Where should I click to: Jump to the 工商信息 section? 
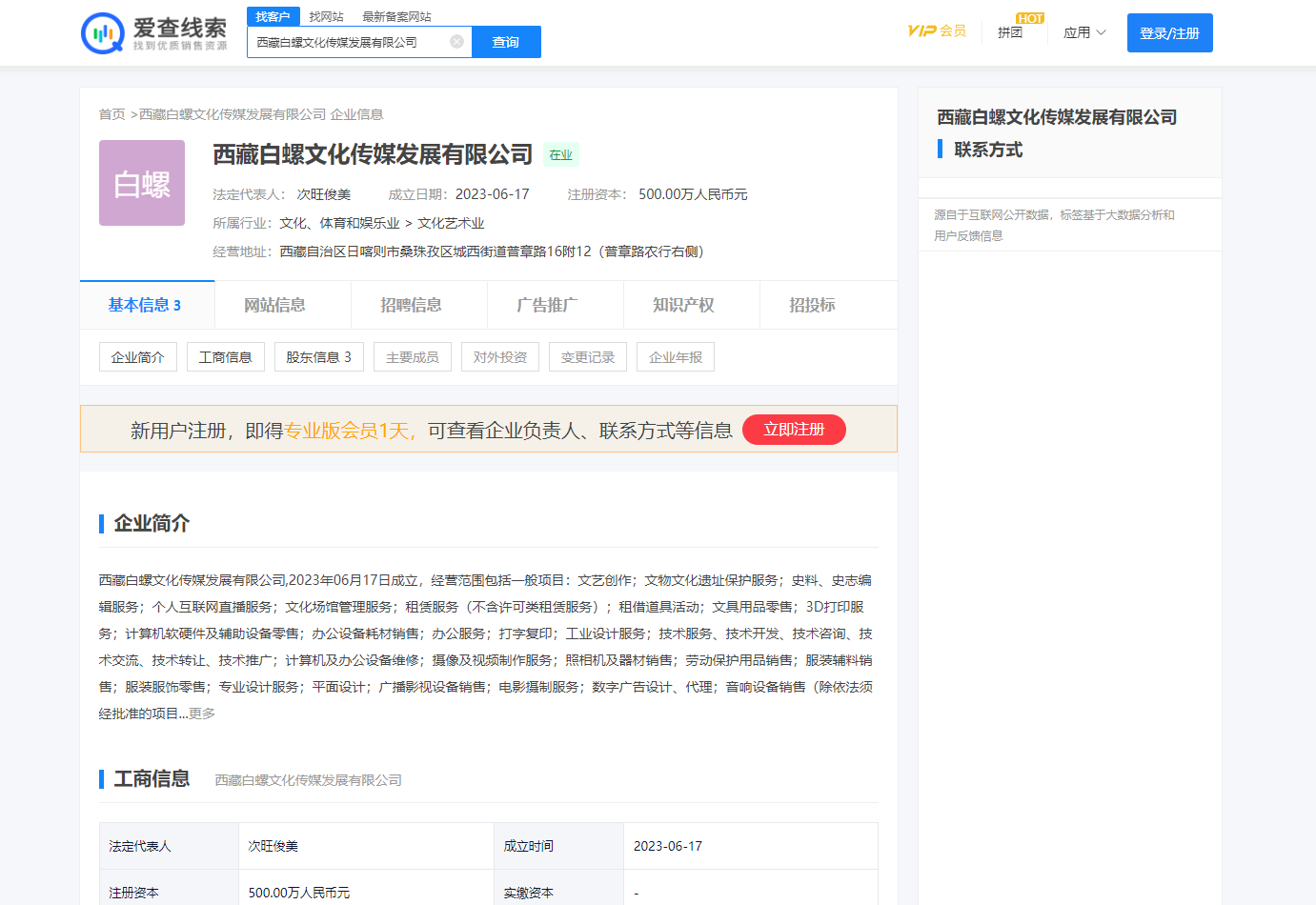click(226, 357)
